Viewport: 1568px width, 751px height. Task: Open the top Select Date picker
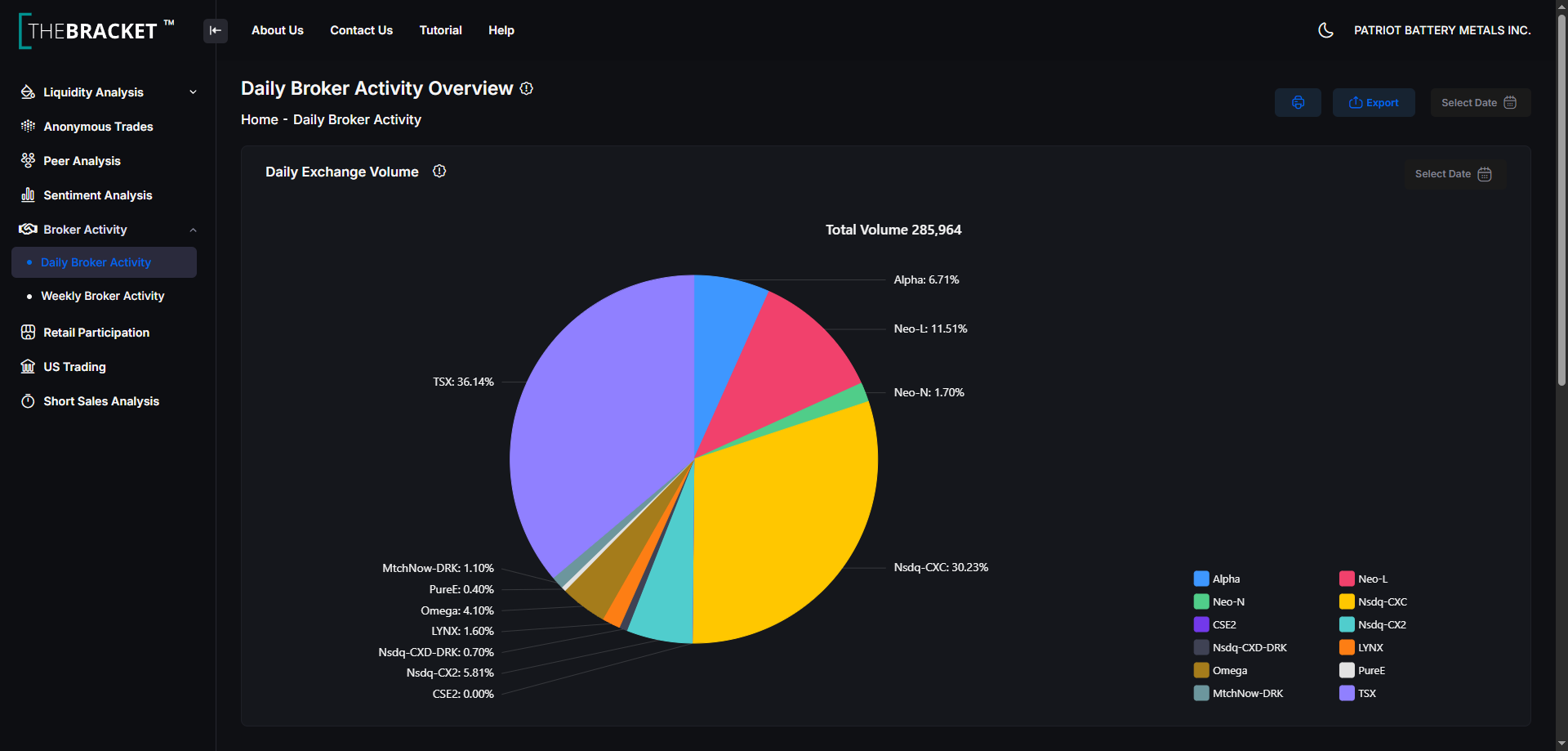[x=1480, y=103]
